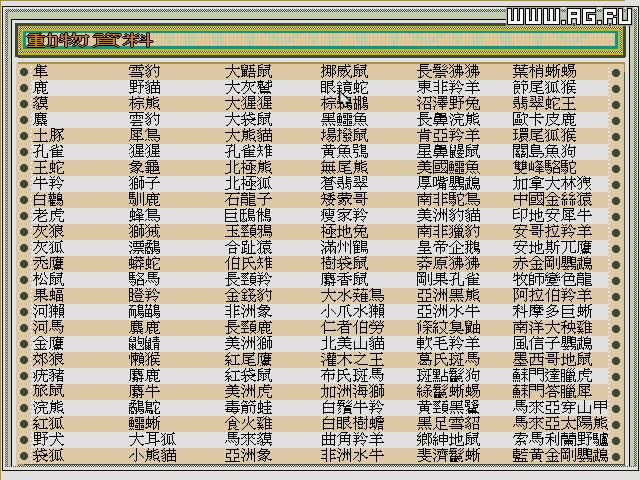
Task: Click the 美洲獅 entry
Action: coord(248,343)
